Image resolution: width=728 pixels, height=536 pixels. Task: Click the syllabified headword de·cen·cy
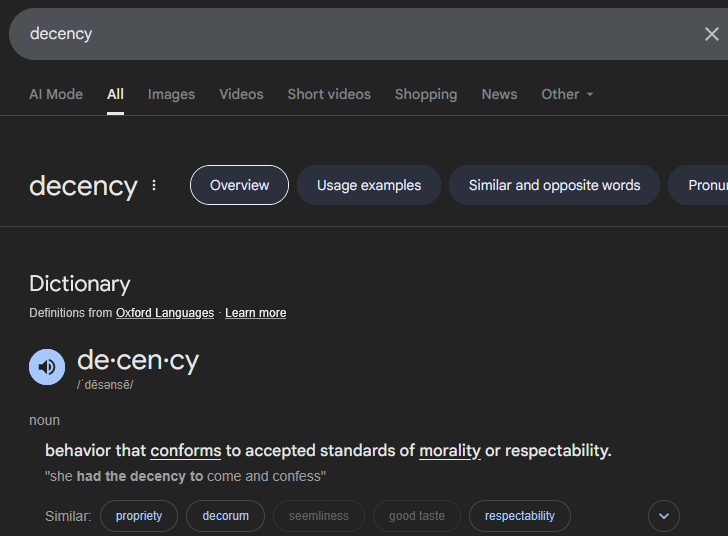138,360
